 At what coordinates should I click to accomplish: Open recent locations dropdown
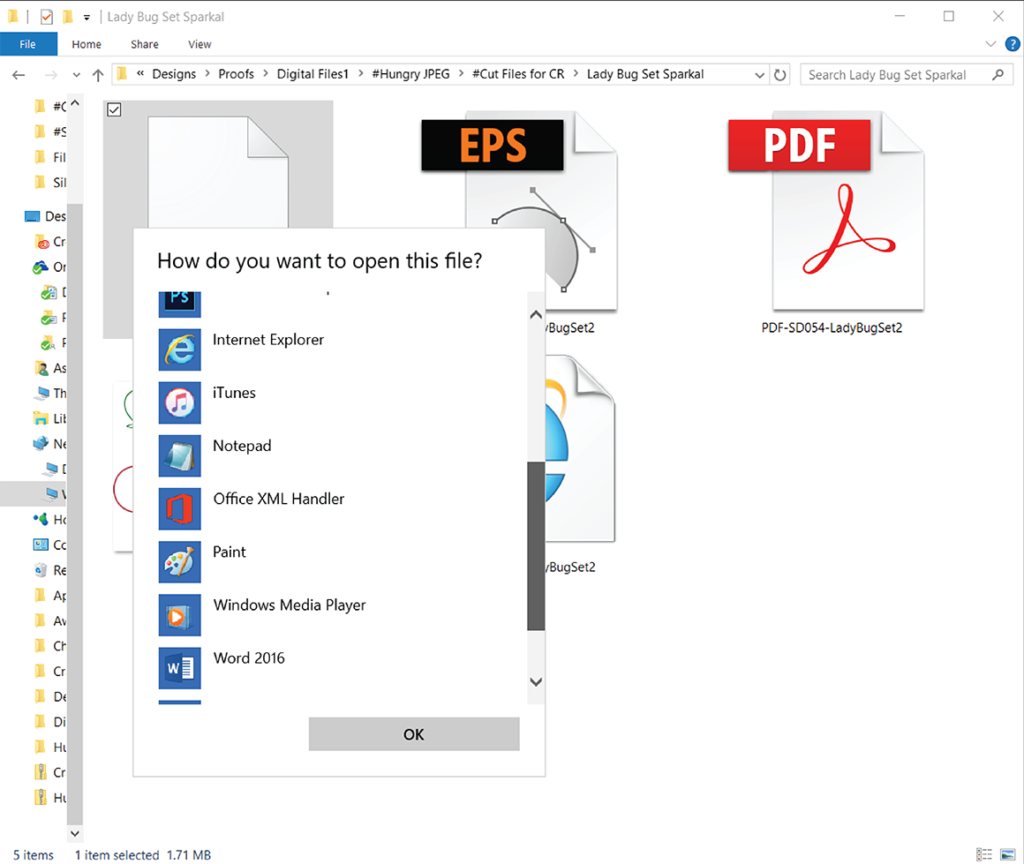click(76, 75)
